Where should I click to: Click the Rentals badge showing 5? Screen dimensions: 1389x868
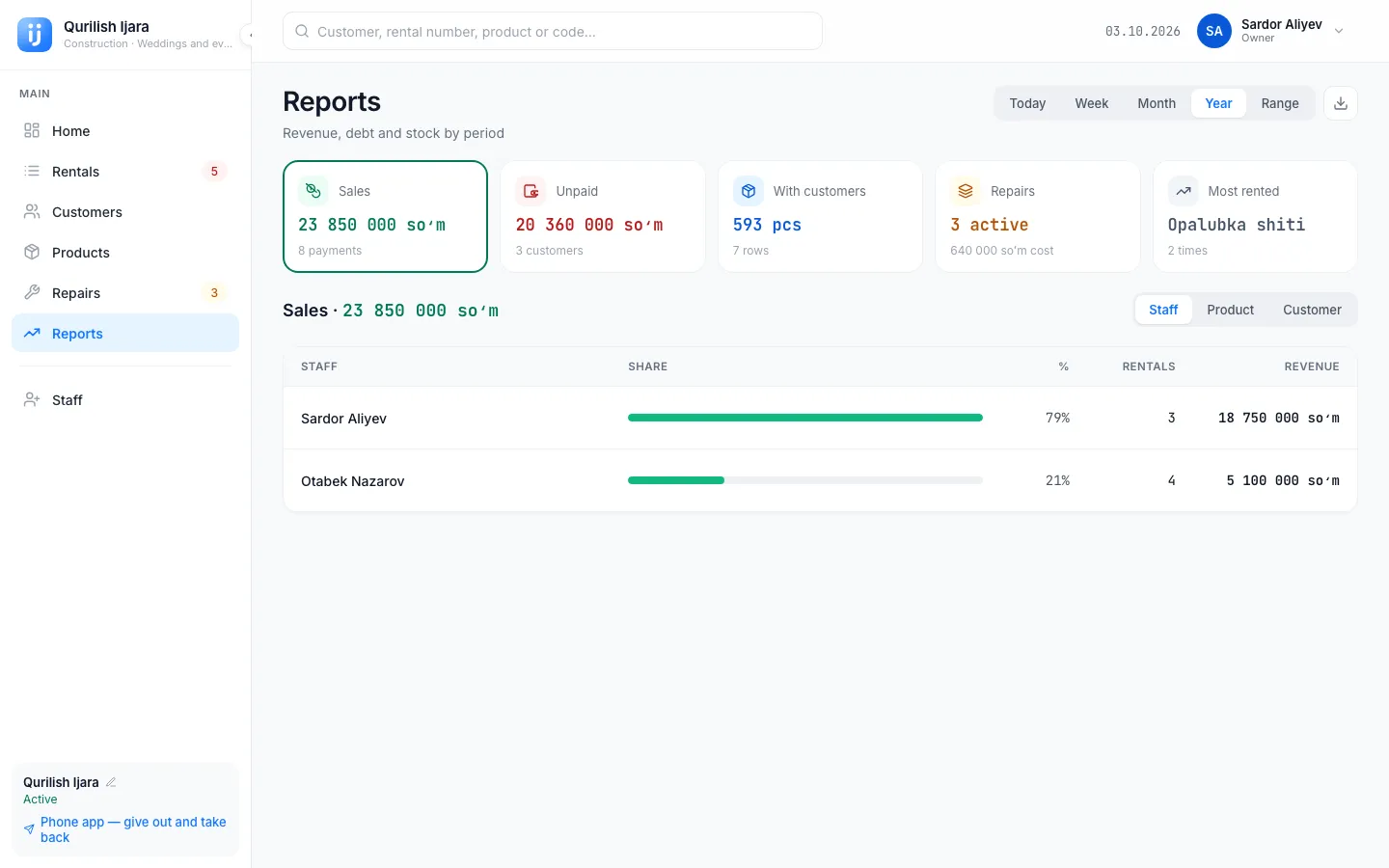pyautogui.click(x=214, y=172)
